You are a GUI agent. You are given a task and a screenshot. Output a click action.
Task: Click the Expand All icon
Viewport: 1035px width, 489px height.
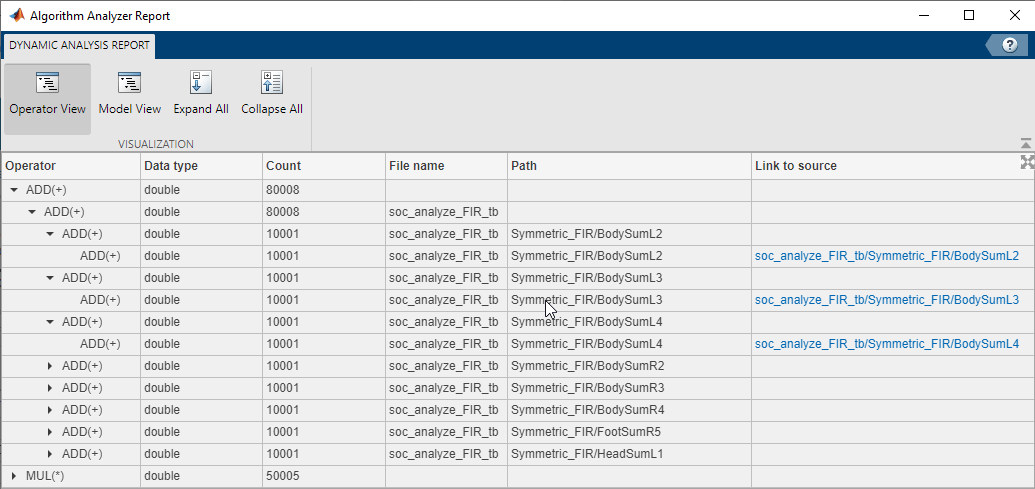pos(201,96)
